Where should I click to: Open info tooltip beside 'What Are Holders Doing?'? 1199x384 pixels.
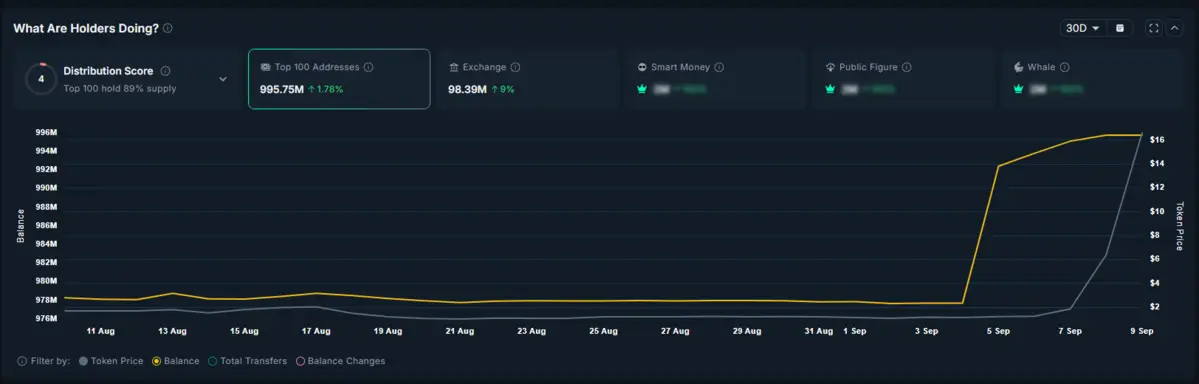[x=167, y=28]
